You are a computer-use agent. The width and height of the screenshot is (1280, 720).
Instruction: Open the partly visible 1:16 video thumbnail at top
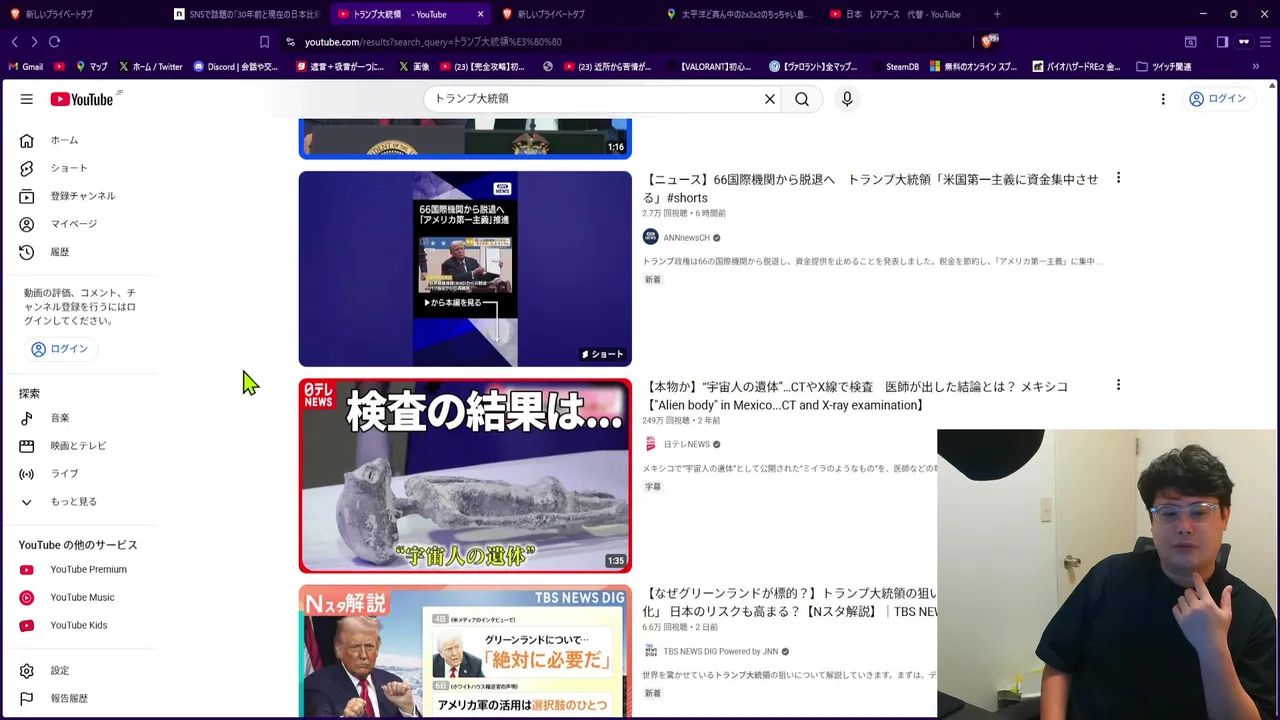pos(465,138)
